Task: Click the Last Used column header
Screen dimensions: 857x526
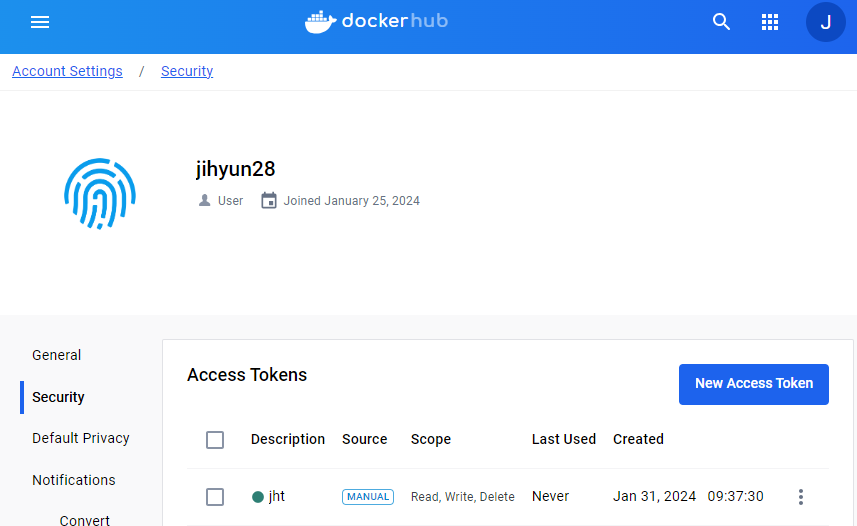Action: (x=563, y=439)
